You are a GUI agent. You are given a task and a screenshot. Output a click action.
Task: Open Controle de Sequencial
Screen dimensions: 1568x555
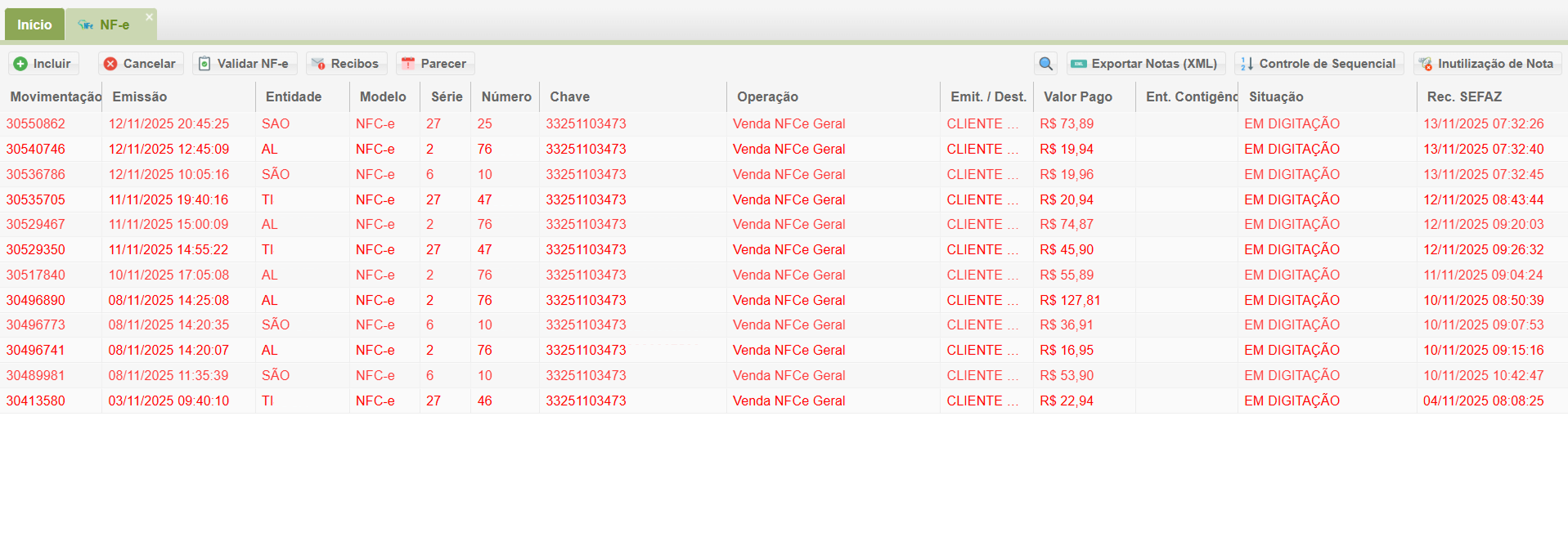pos(1319,64)
